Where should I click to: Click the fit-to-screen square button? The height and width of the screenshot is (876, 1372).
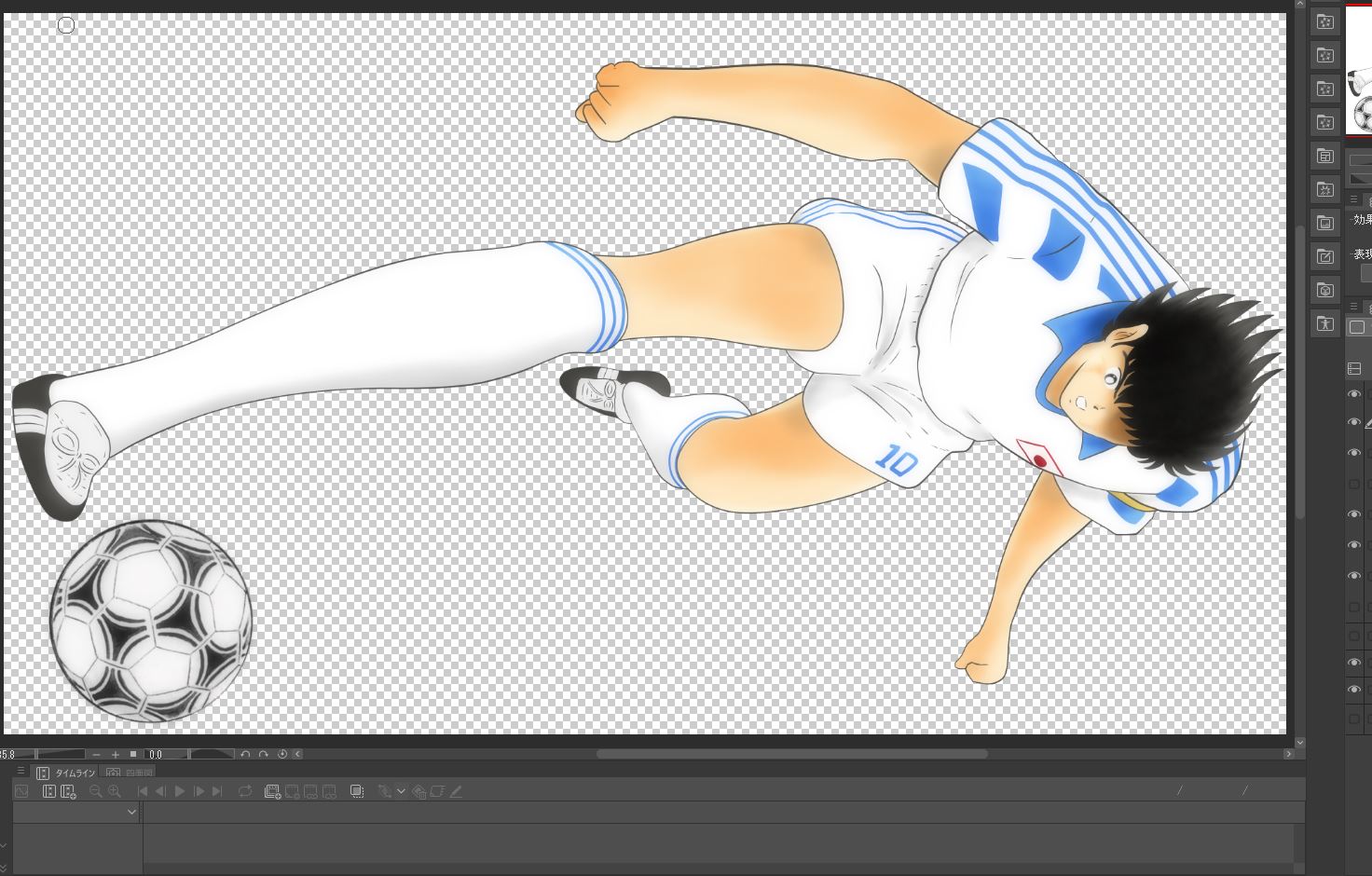(133, 754)
